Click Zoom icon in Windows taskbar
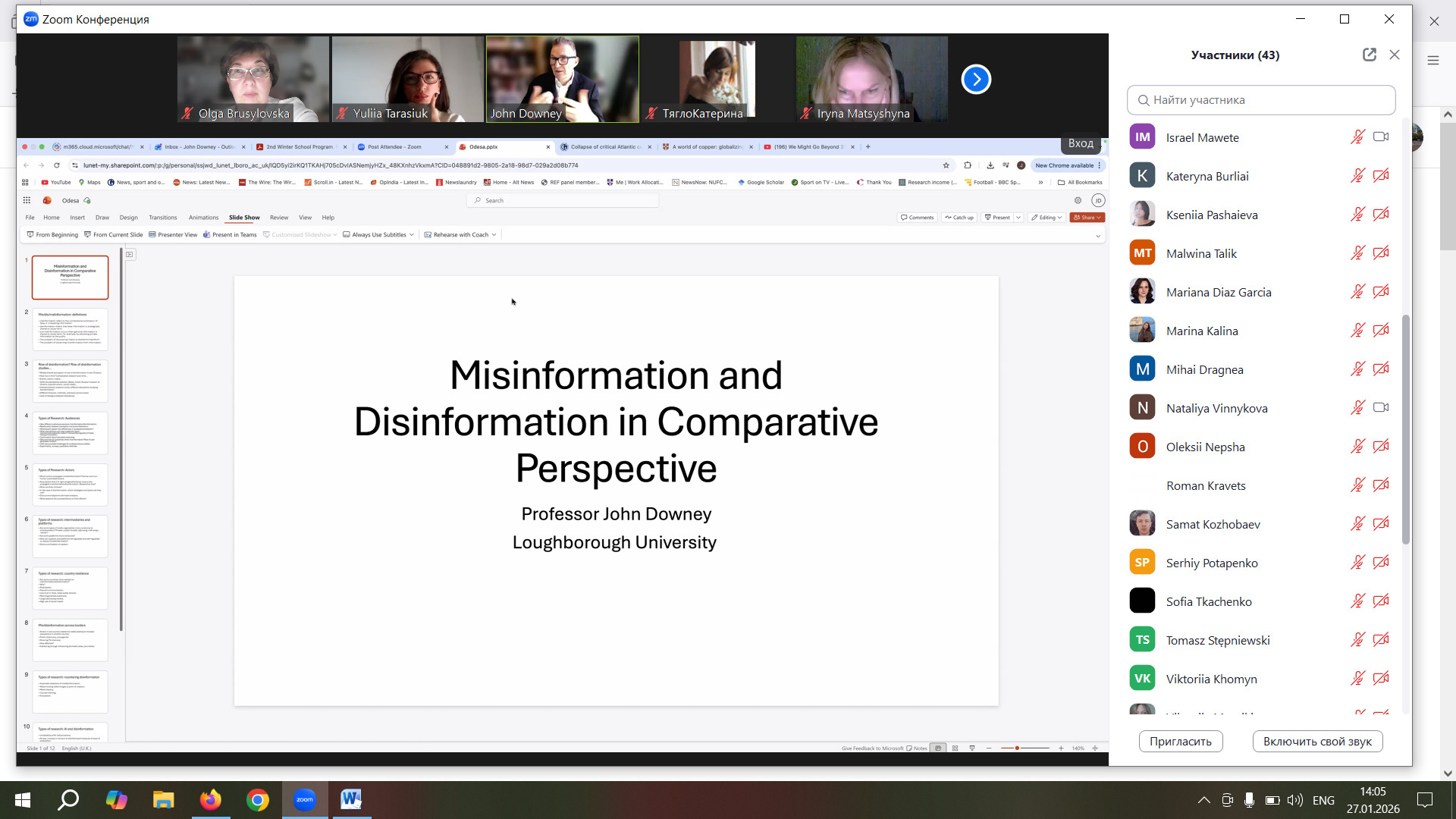This screenshot has height=819, width=1456. pos(304,800)
